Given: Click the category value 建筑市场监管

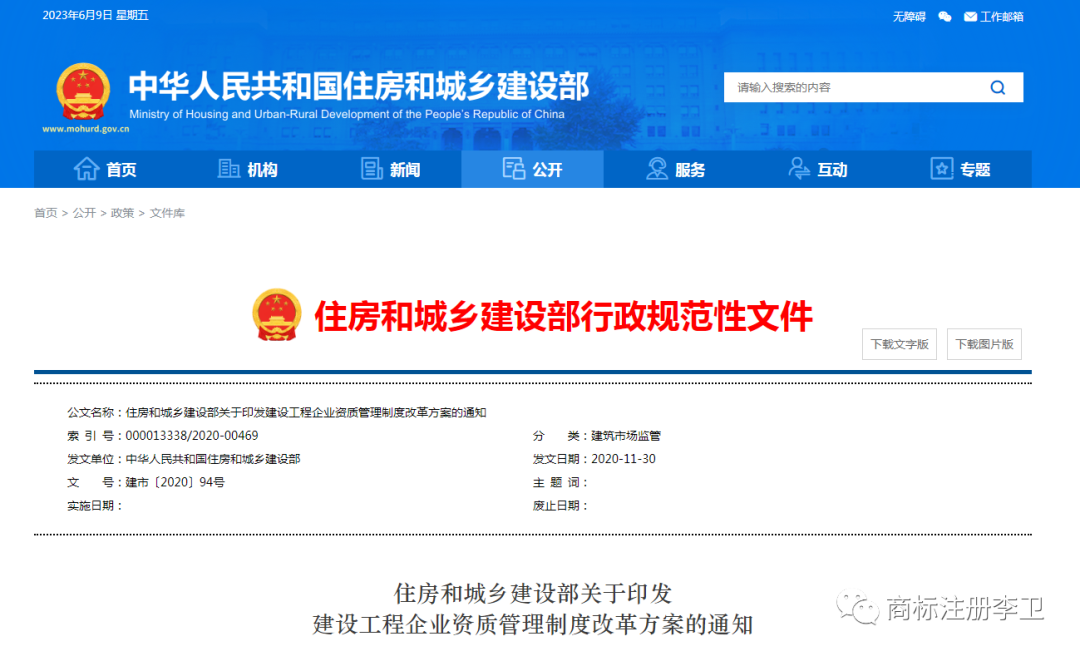Looking at the screenshot, I should point(626,435).
